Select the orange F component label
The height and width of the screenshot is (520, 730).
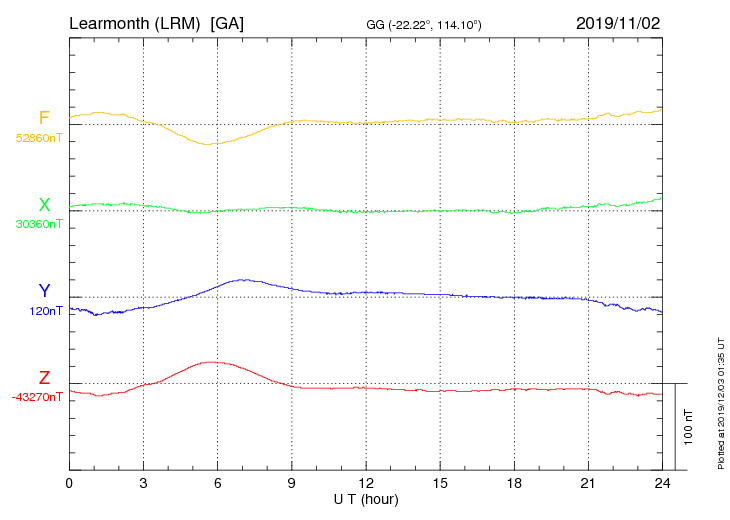coord(44,119)
